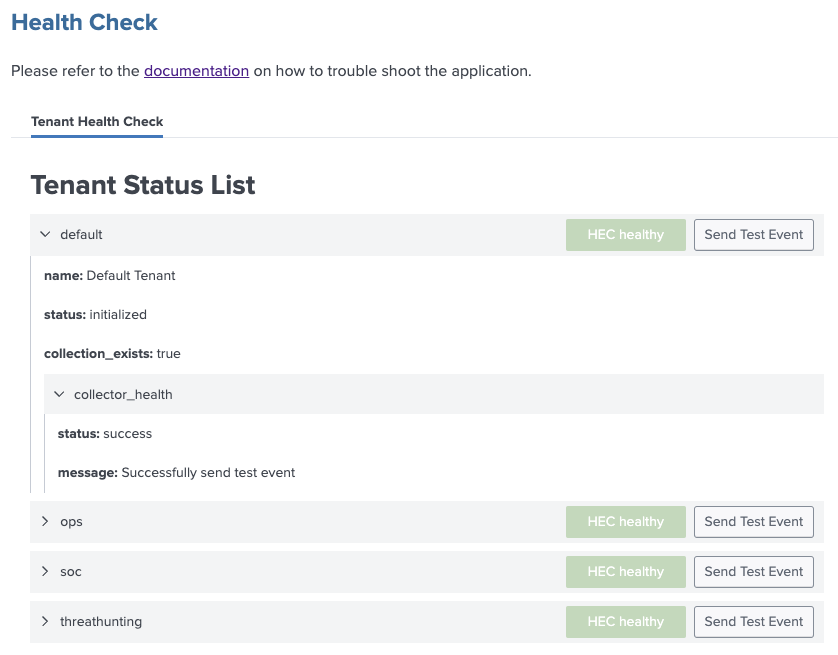Click the collector_health label text
The height and width of the screenshot is (655, 838).
(123, 395)
